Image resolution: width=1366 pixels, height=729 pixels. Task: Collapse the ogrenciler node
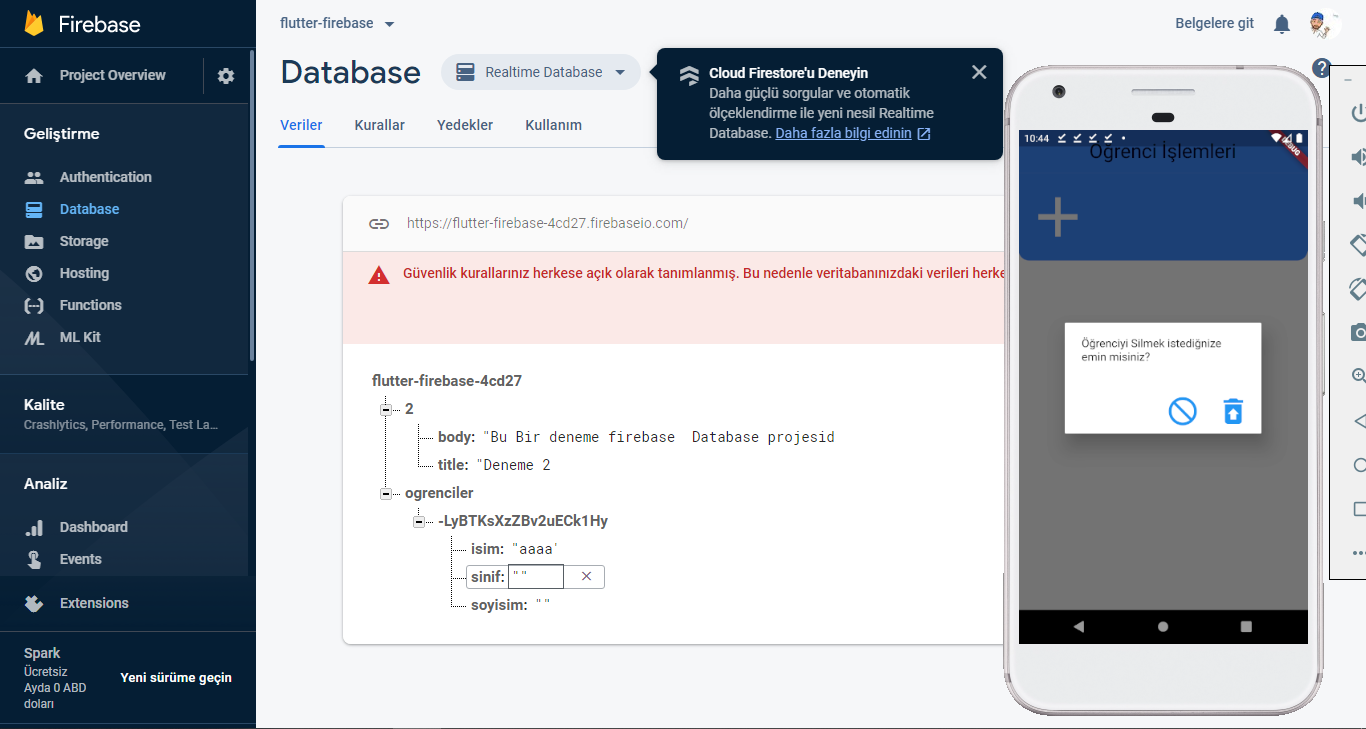385,493
